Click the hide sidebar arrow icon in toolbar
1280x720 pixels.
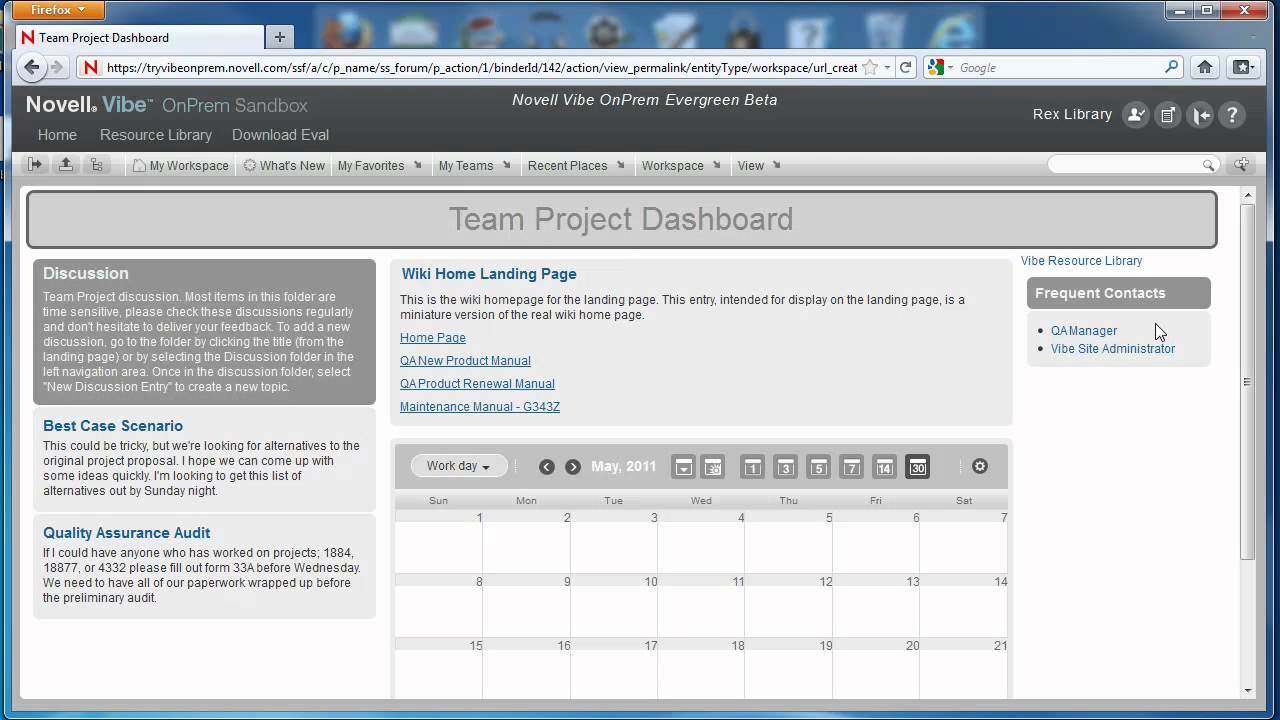click(35, 165)
